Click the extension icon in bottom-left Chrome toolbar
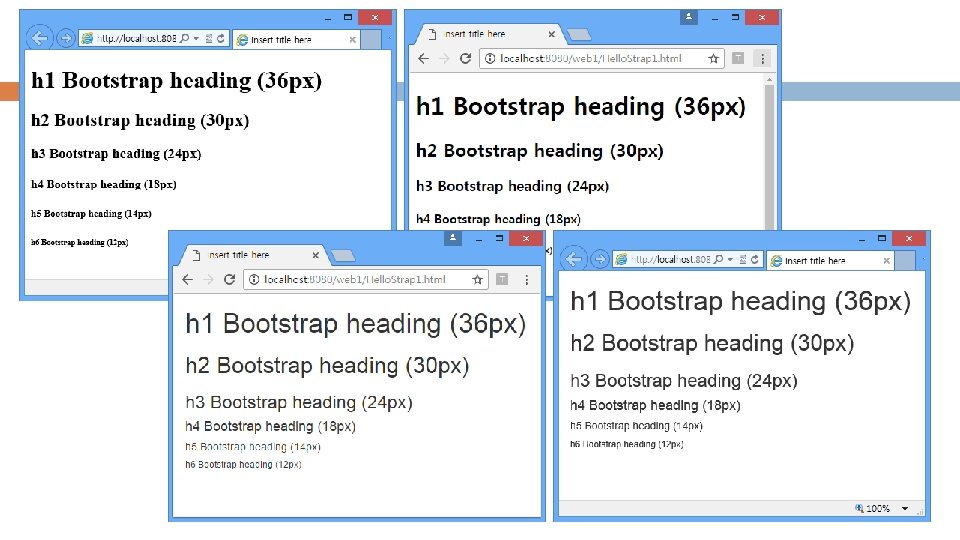 pos(502,279)
